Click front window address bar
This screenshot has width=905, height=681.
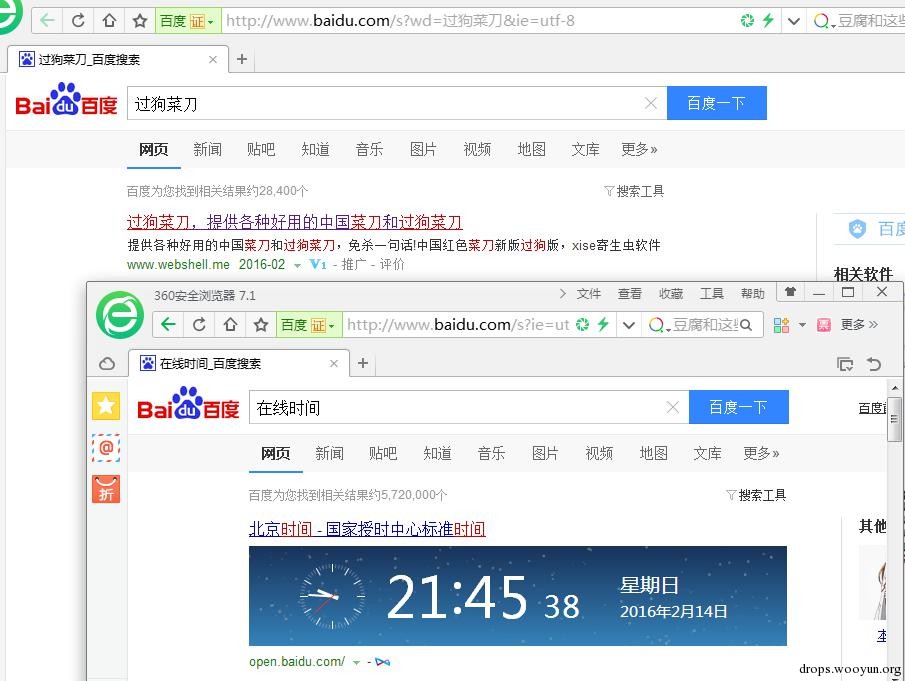tap(458, 325)
